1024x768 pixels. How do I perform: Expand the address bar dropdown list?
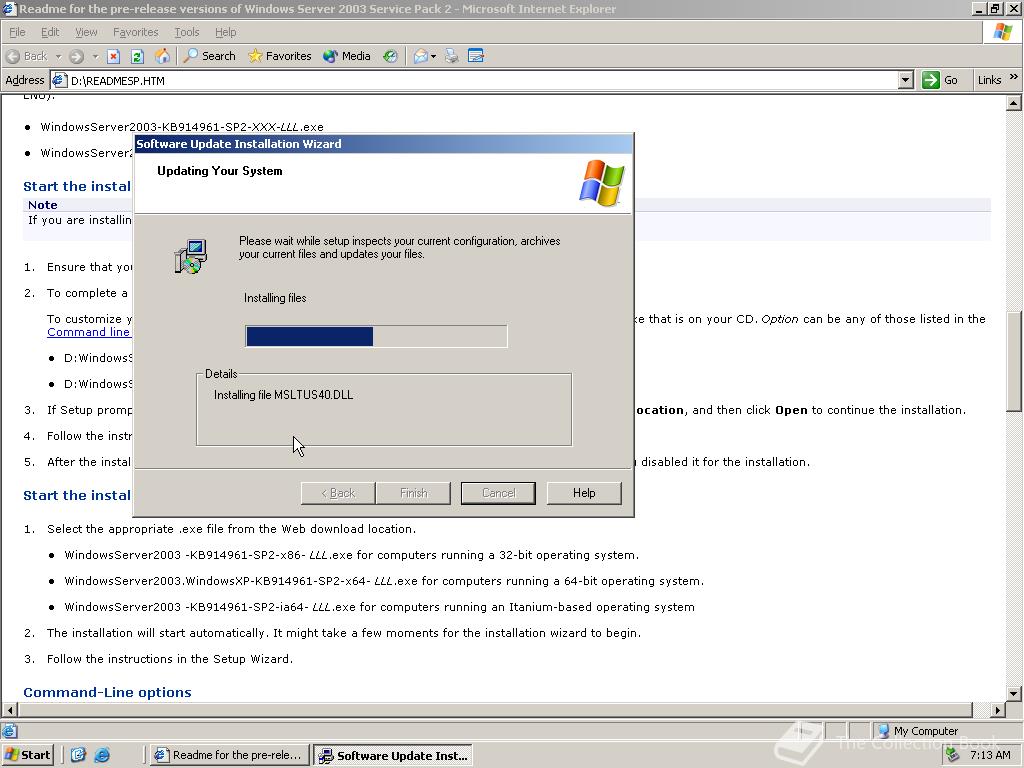coord(905,80)
